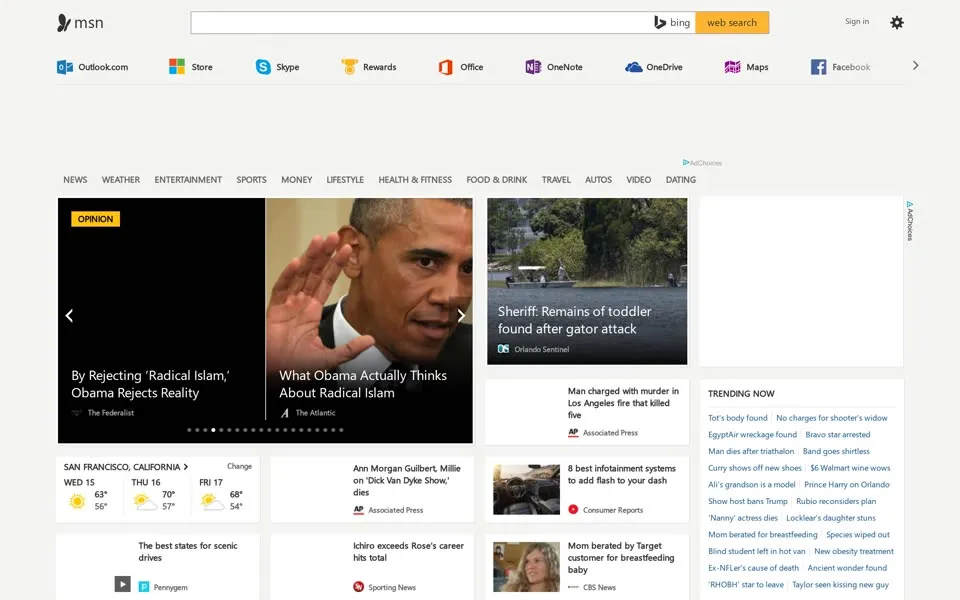Select the last carousel dot
The height and width of the screenshot is (600, 960).
[x=341, y=430]
